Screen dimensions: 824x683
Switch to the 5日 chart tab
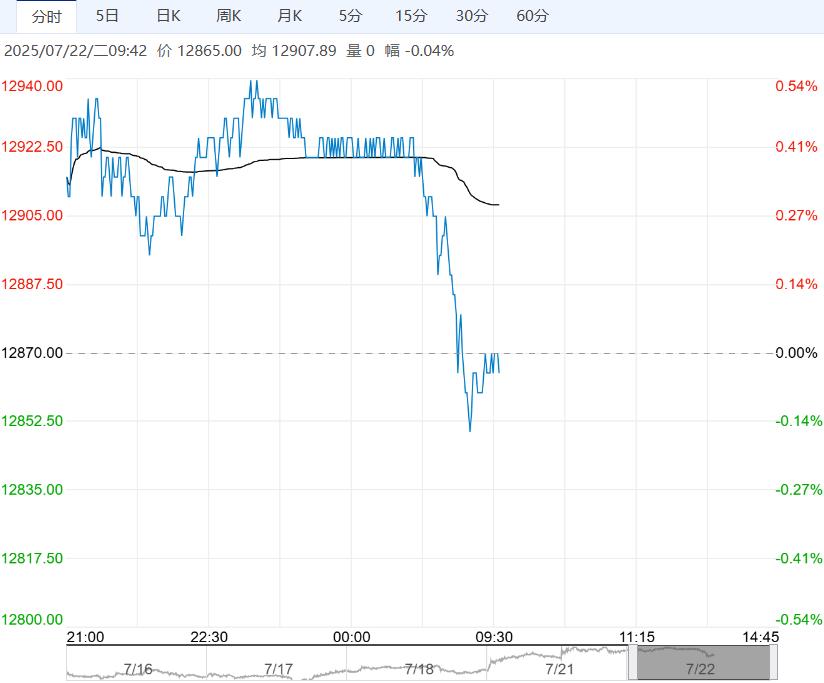[x=107, y=16]
